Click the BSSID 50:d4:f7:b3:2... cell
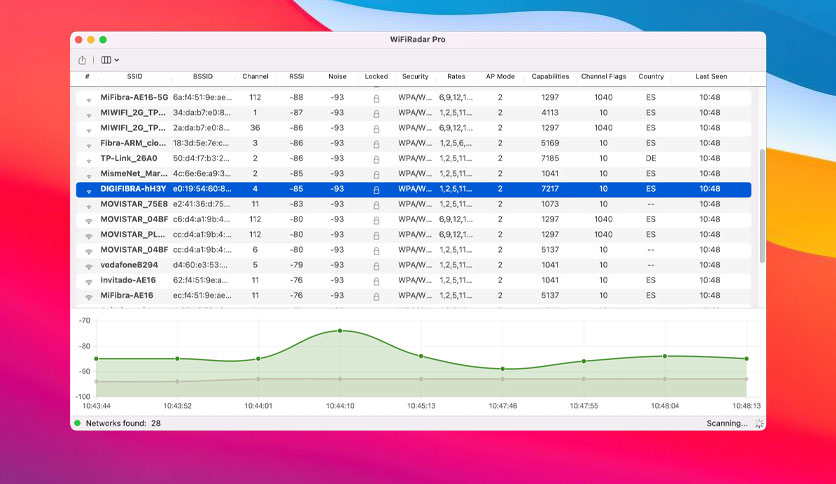Viewport: 836px width, 484px height. click(202, 158)
